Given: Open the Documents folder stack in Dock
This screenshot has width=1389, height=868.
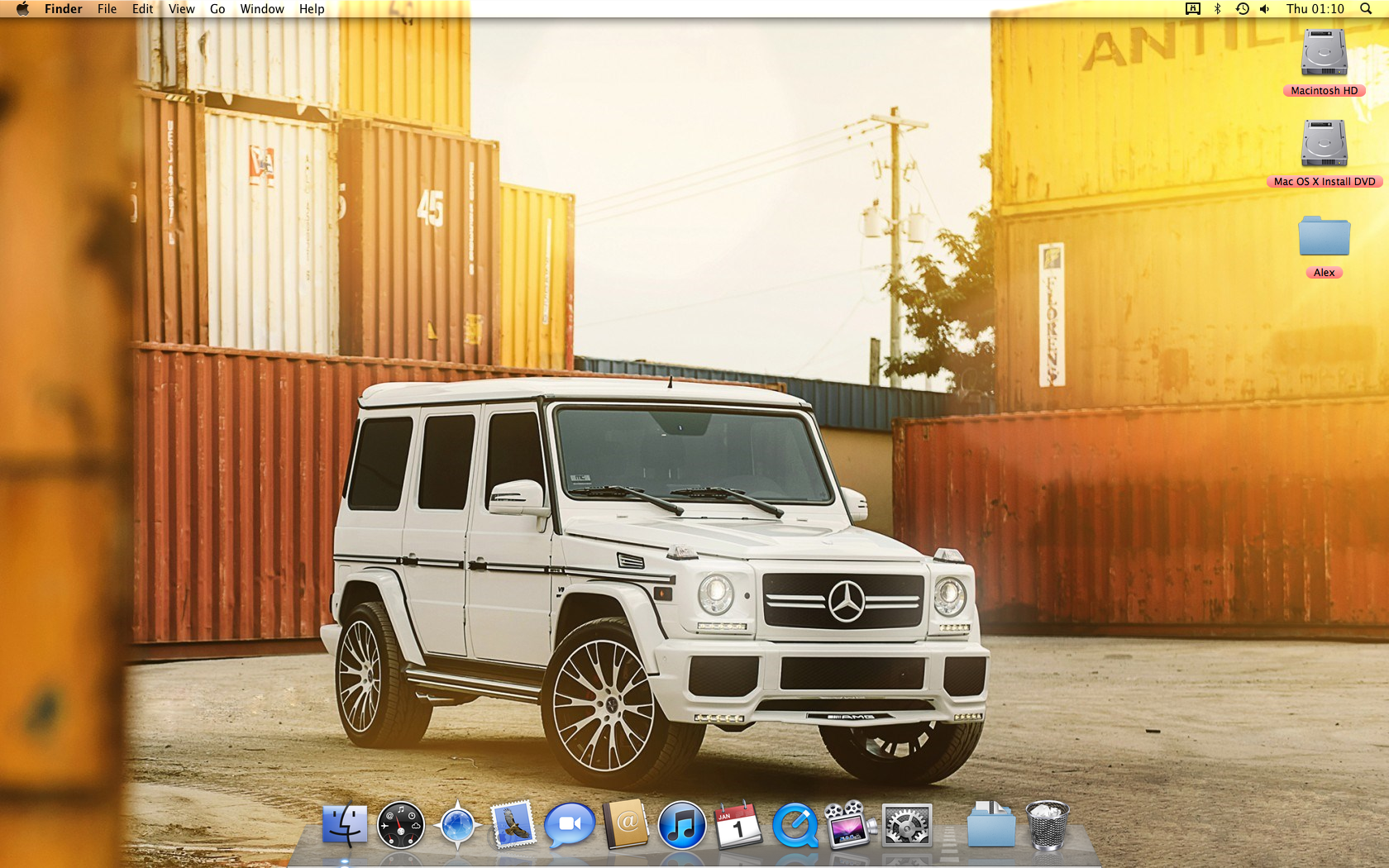Looking at the screenshot, I should coord(991,824).
